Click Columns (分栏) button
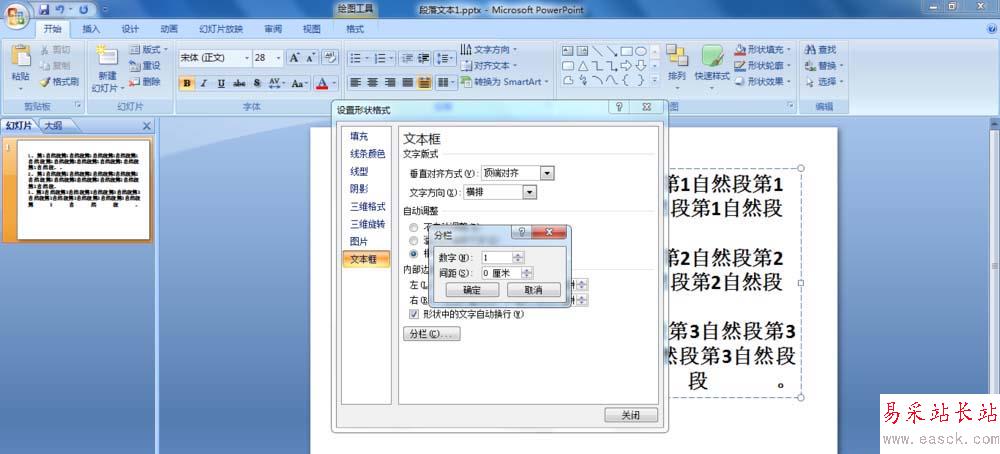 (x=432, y=334)
